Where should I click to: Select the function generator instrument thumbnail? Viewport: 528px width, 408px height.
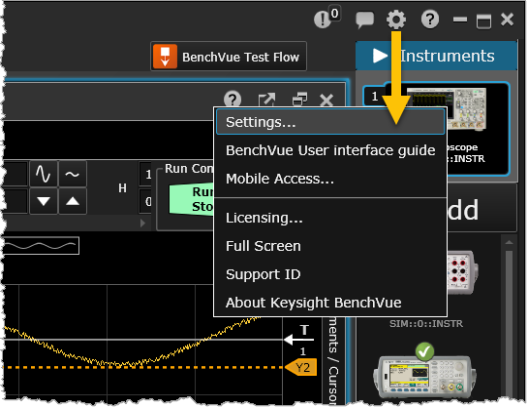[x=425, y=376]
